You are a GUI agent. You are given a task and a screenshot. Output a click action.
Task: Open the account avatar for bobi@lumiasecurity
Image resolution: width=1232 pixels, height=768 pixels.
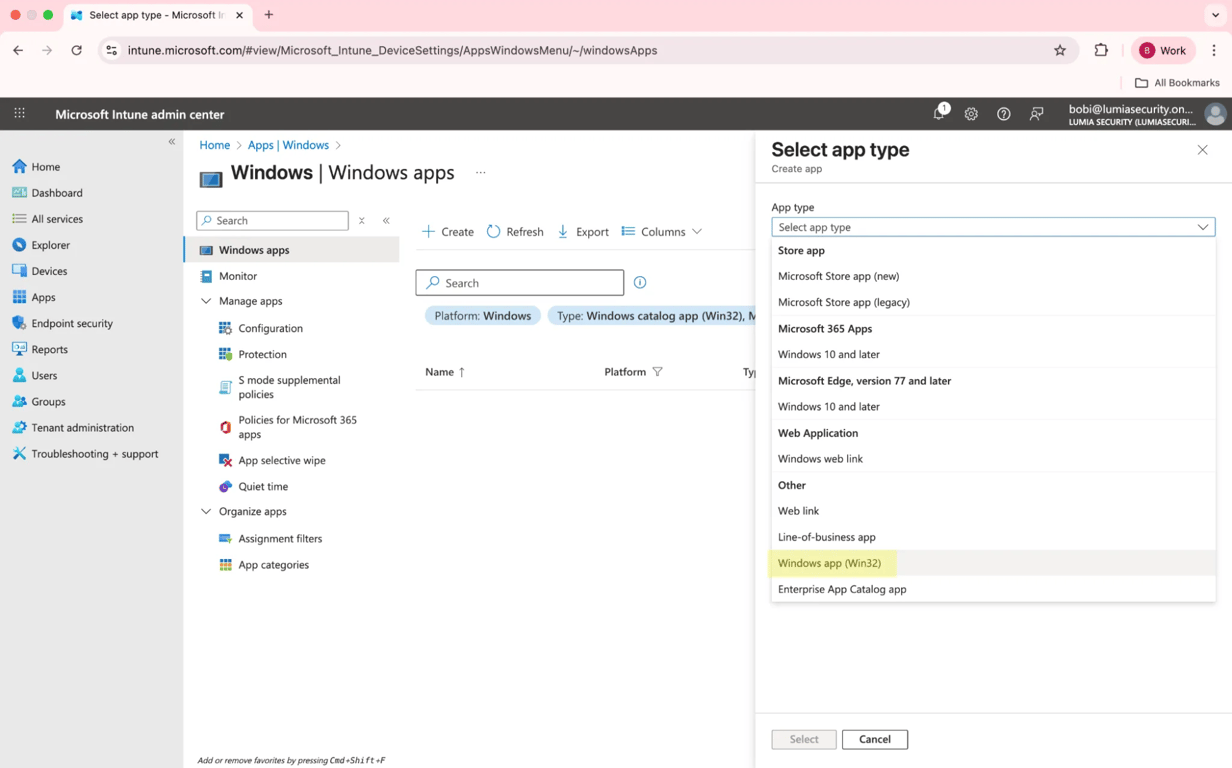tap(1215, 114)
